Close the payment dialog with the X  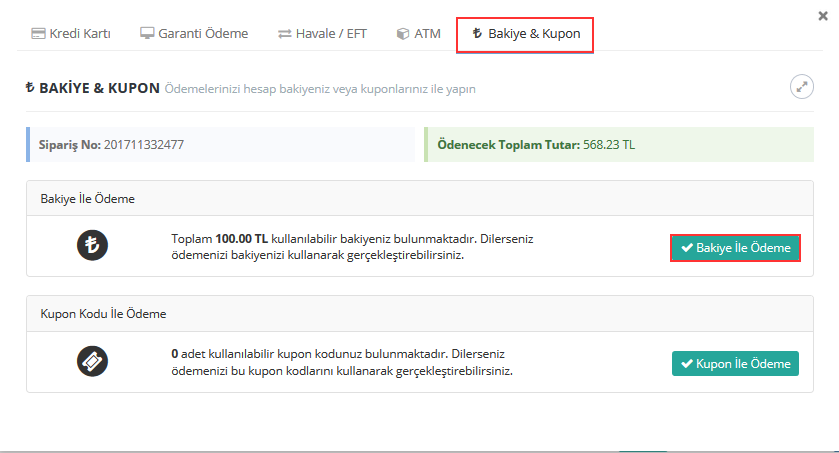point(822,15)
